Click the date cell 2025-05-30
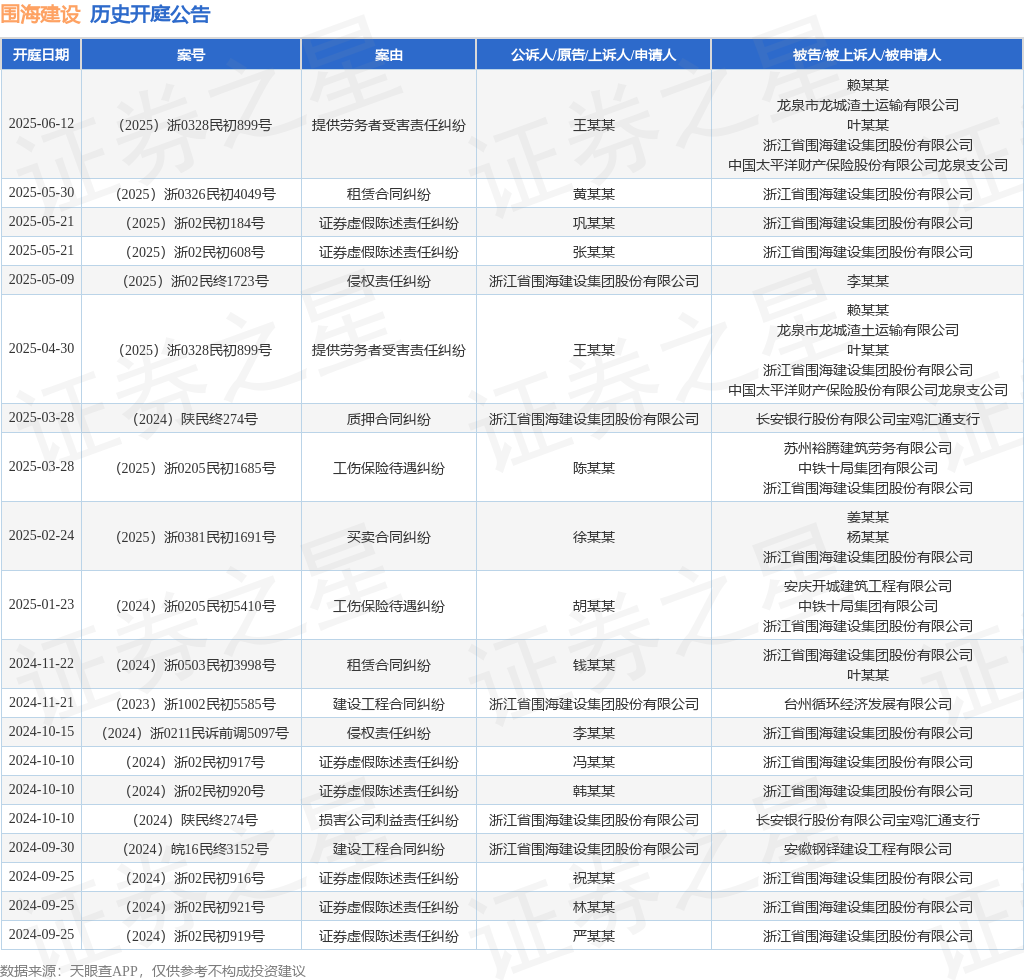The image size is (1024, 980). click(41, 193)
